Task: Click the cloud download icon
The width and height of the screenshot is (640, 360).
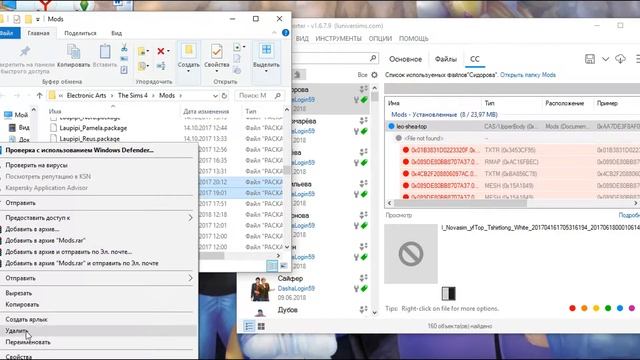Action: click(x=620, y=59)
